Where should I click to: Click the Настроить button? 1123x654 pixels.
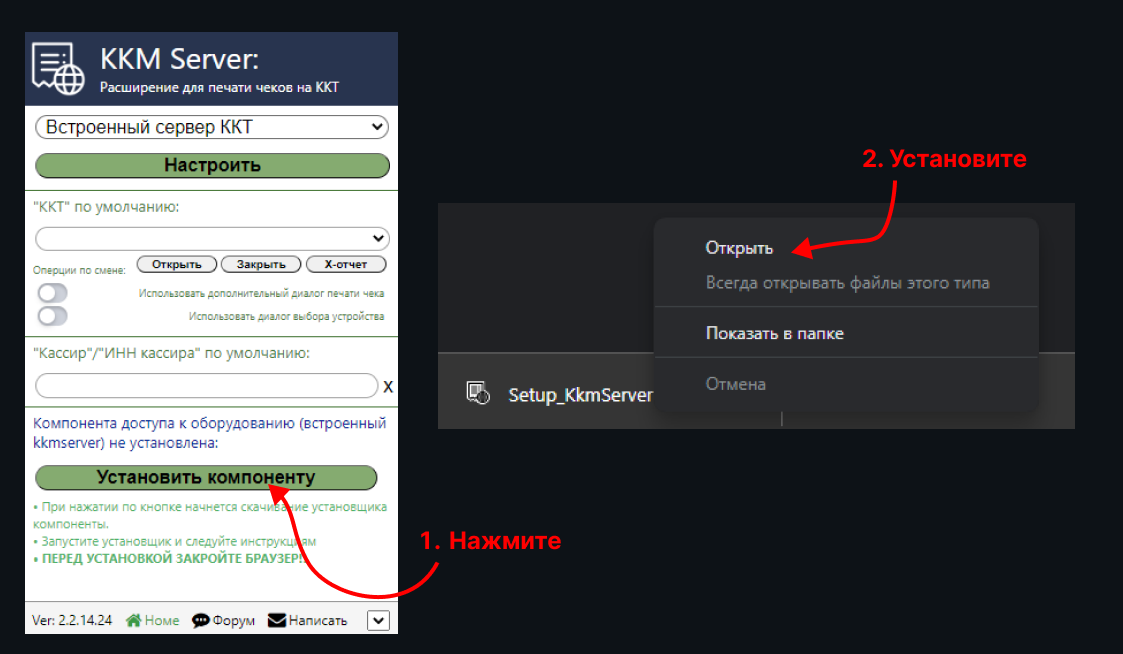212,165
